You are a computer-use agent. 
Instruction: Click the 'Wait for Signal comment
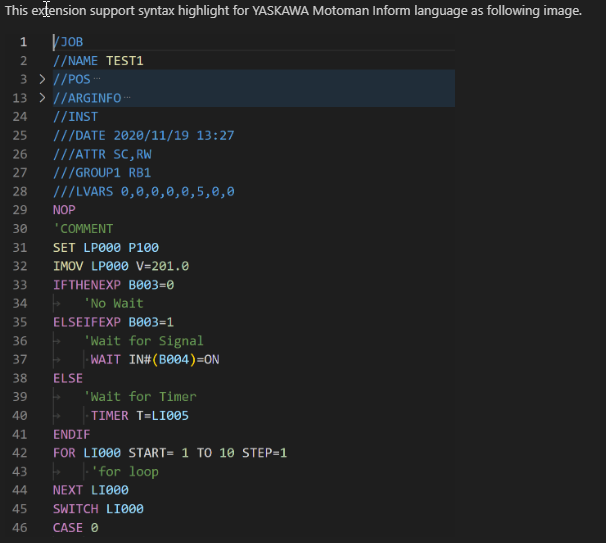[143, 341]
